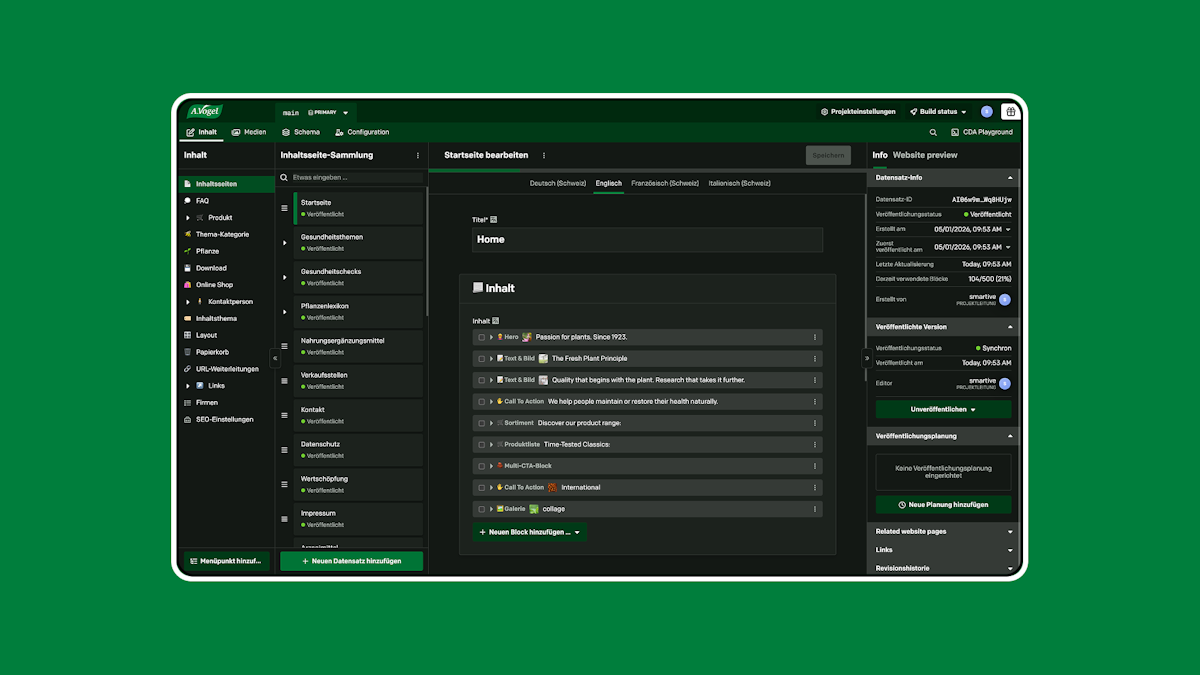Open the main PRIMARY environment dropdown
The width and height of the screenshot is (1200, 675).
(x=316, y=113)
